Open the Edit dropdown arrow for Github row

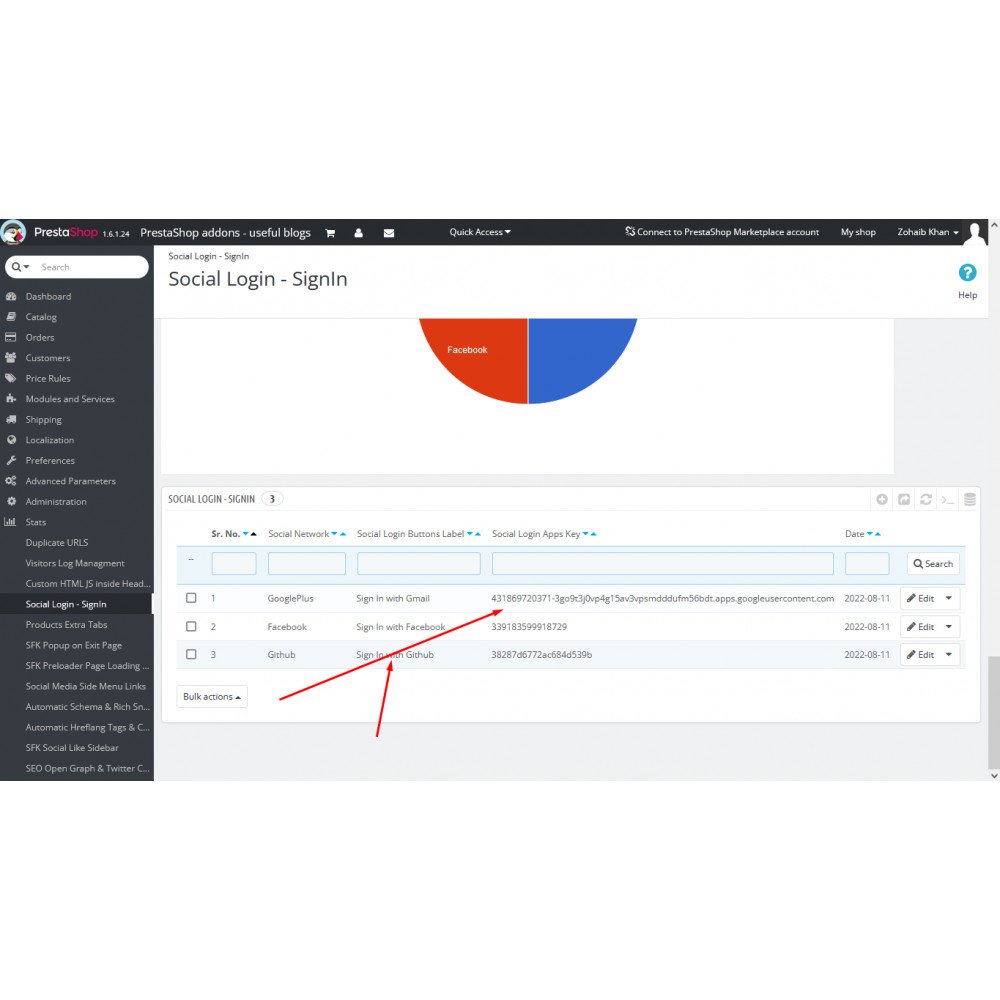[949, 655]
